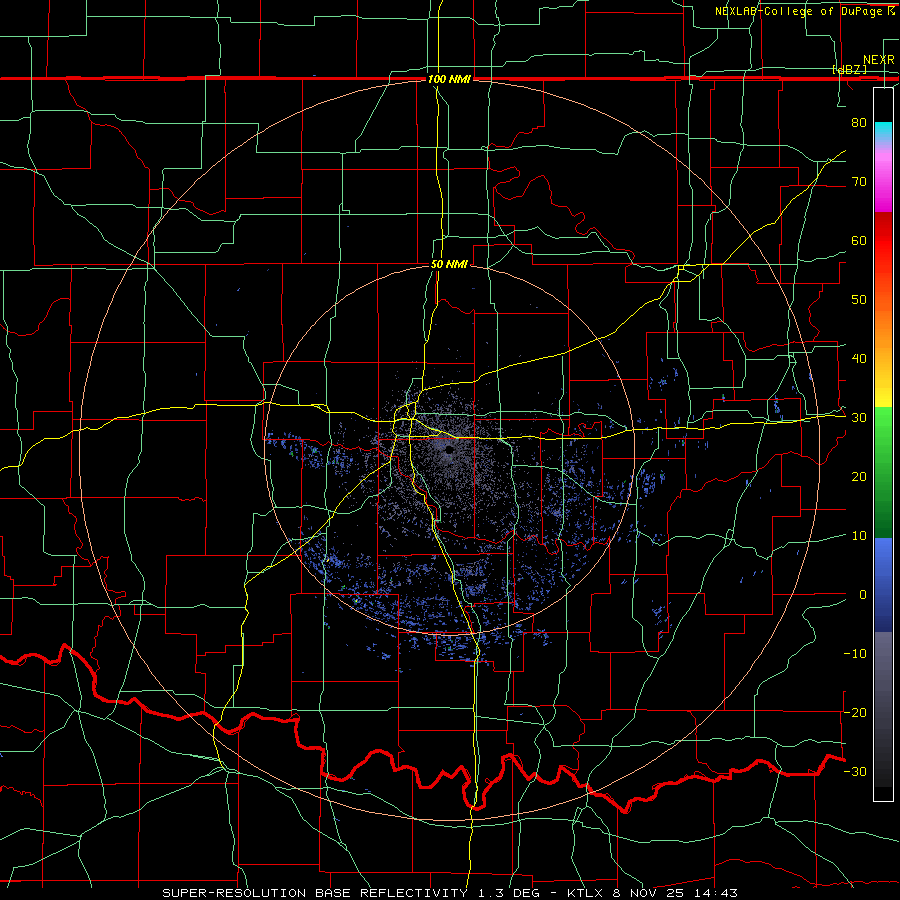Click the 10 value on the dBZ scale

point(859,536)
